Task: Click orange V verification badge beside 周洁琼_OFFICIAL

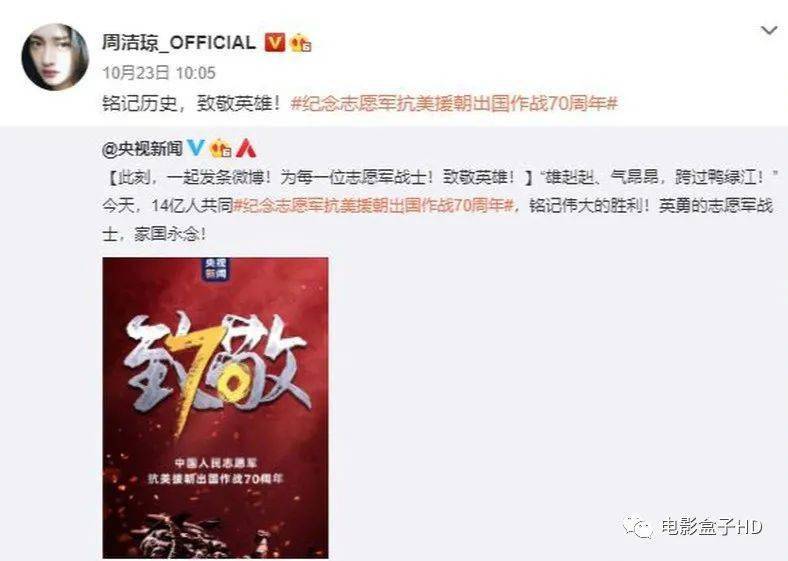Action: [x=275, y=43]
